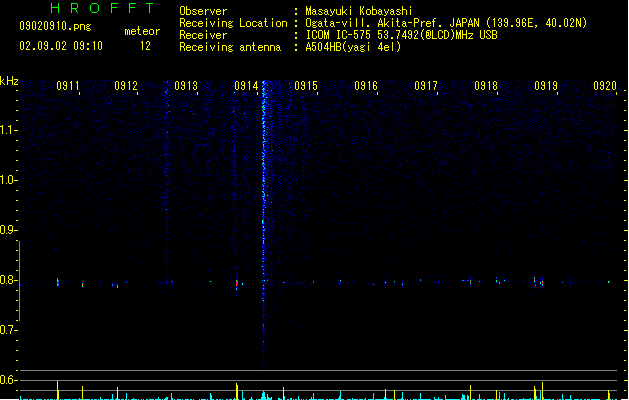629x400 pixels.
Task: Click the 'meteor' label
Action: coord(142,31)
